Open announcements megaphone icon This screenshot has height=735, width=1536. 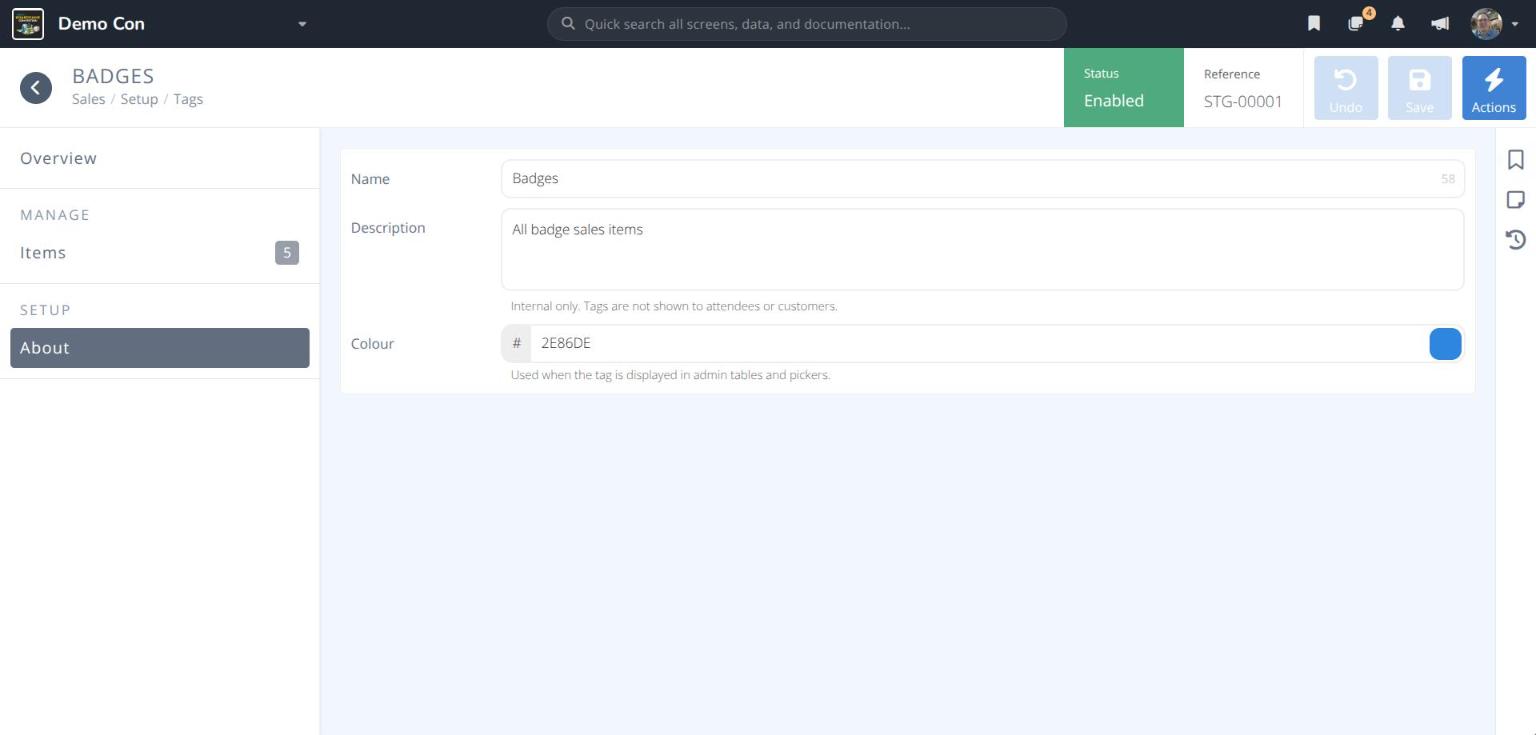1440,24
